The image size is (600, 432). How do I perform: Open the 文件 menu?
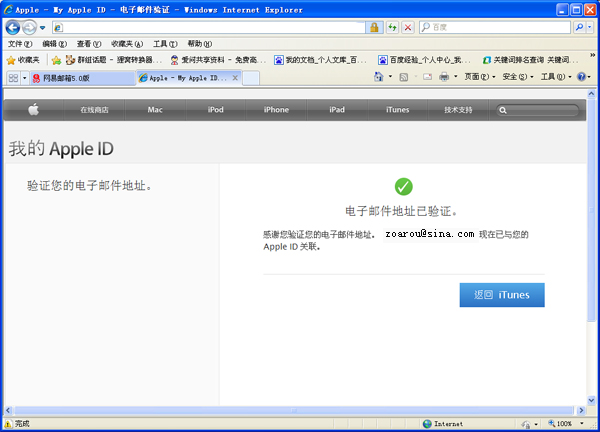point(20,44)
